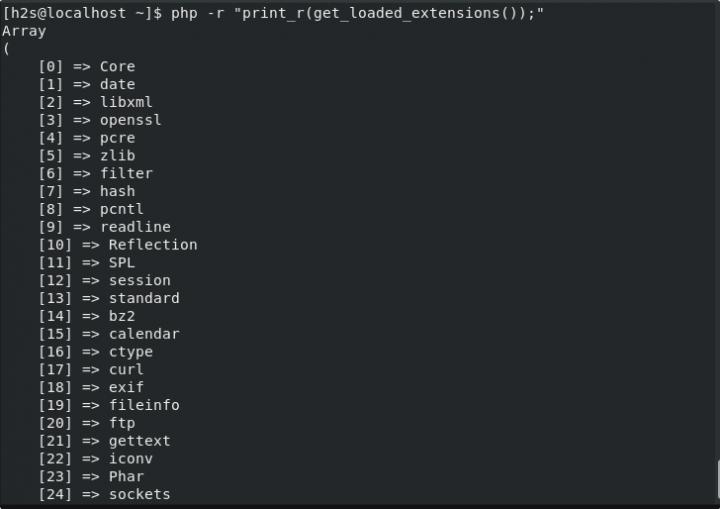Click the pcntl extension line
Image resolution: width=720 pixels, height=509 pixels.
(121, 209)
